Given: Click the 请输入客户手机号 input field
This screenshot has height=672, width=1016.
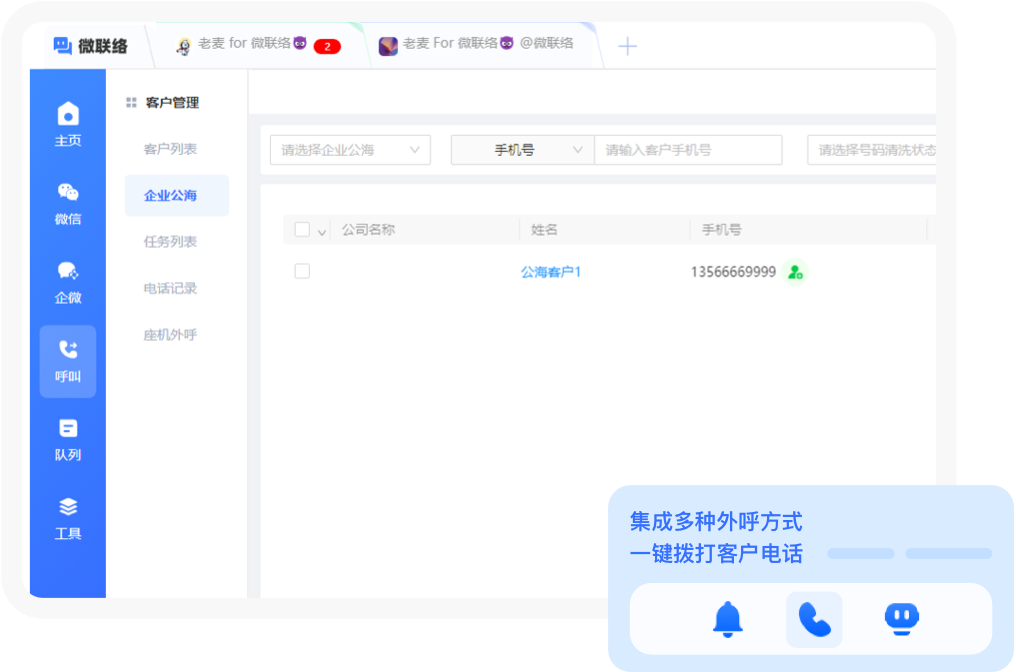Looking at the screenshot, I should (688, 150).
